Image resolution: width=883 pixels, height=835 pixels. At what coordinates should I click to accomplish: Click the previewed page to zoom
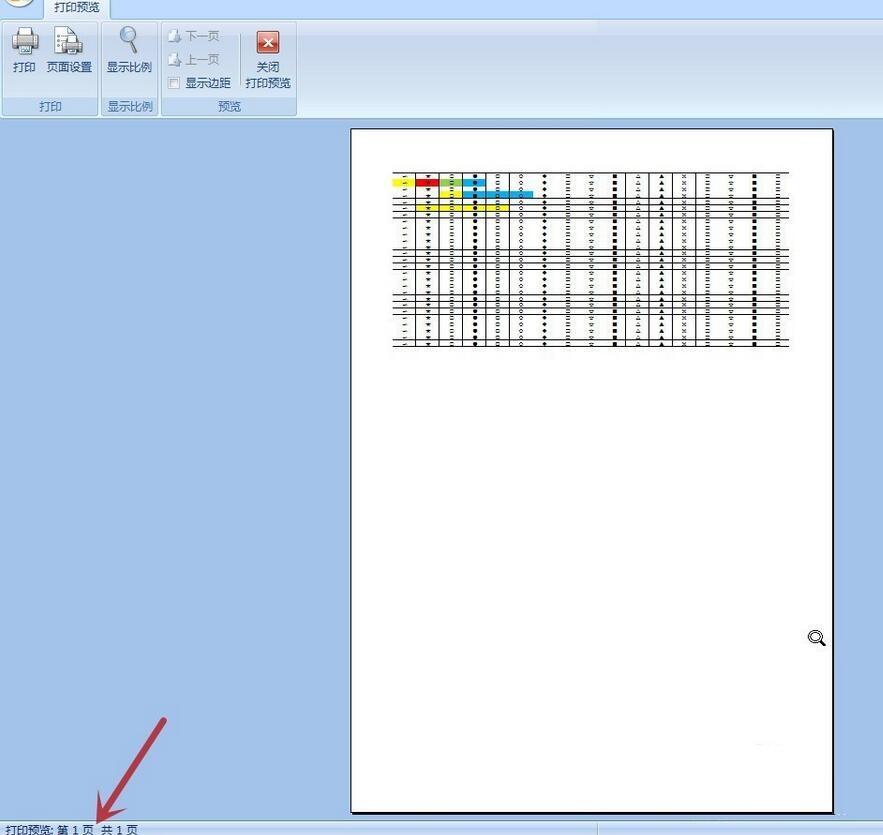[x=591, y=471]
